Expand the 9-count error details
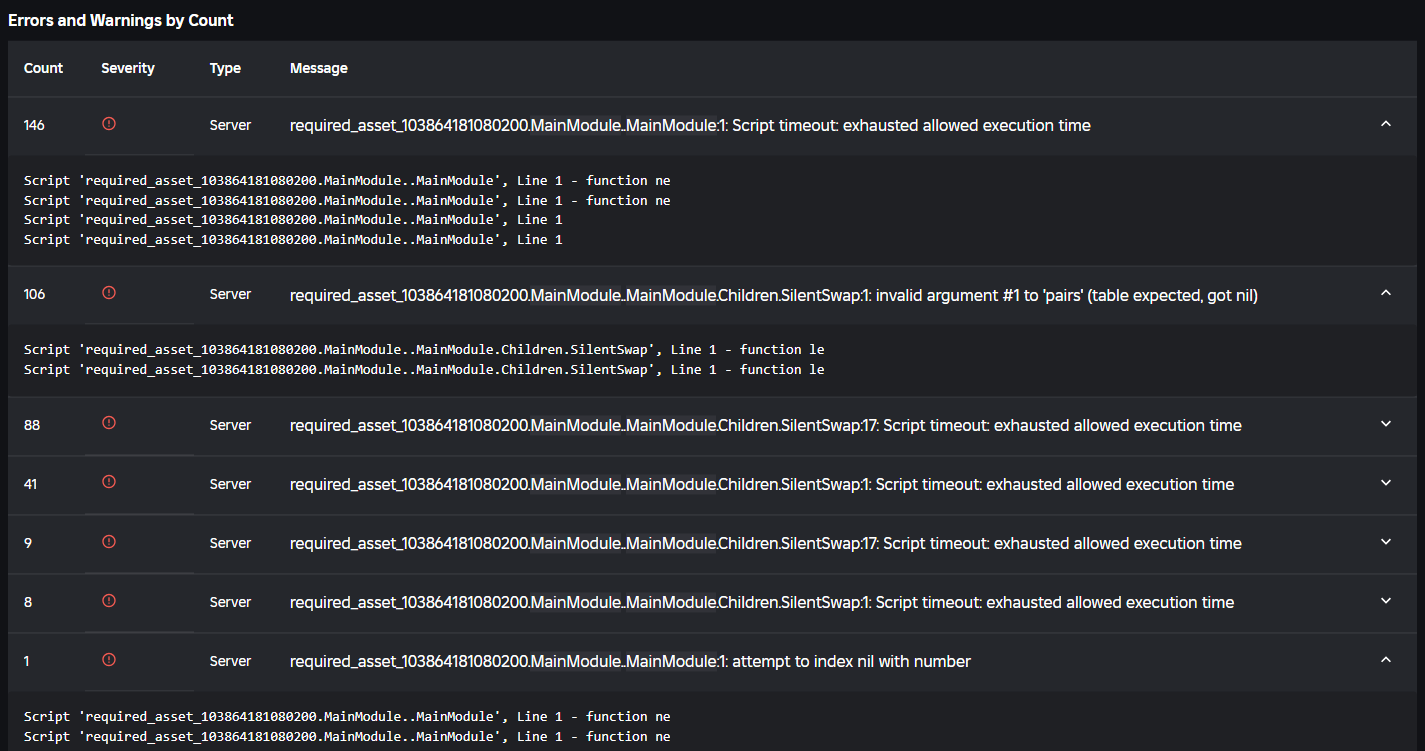Image resolution: width=1425 pixels, height=751 pixels. (x=1386, y=542)
